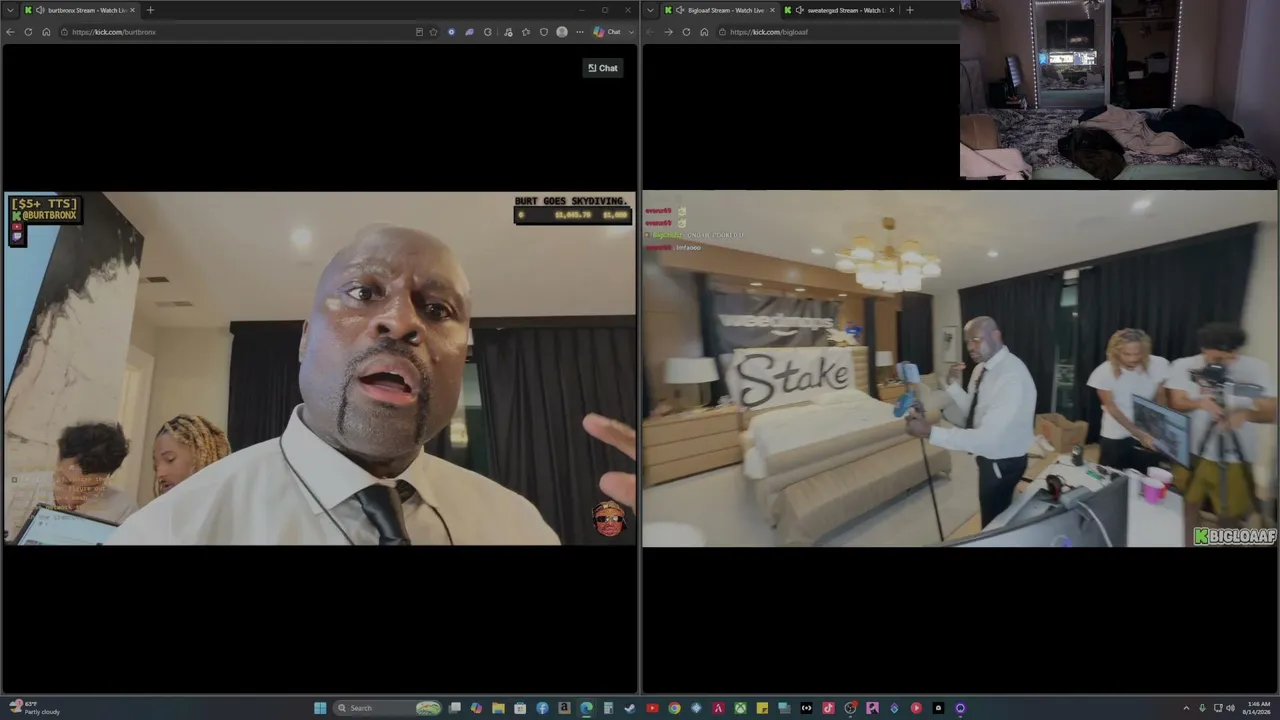1280x720 pixels.
Task: Open the profile avatar in the burtbronx browser toolbar
Action: (x=562, y=32)
